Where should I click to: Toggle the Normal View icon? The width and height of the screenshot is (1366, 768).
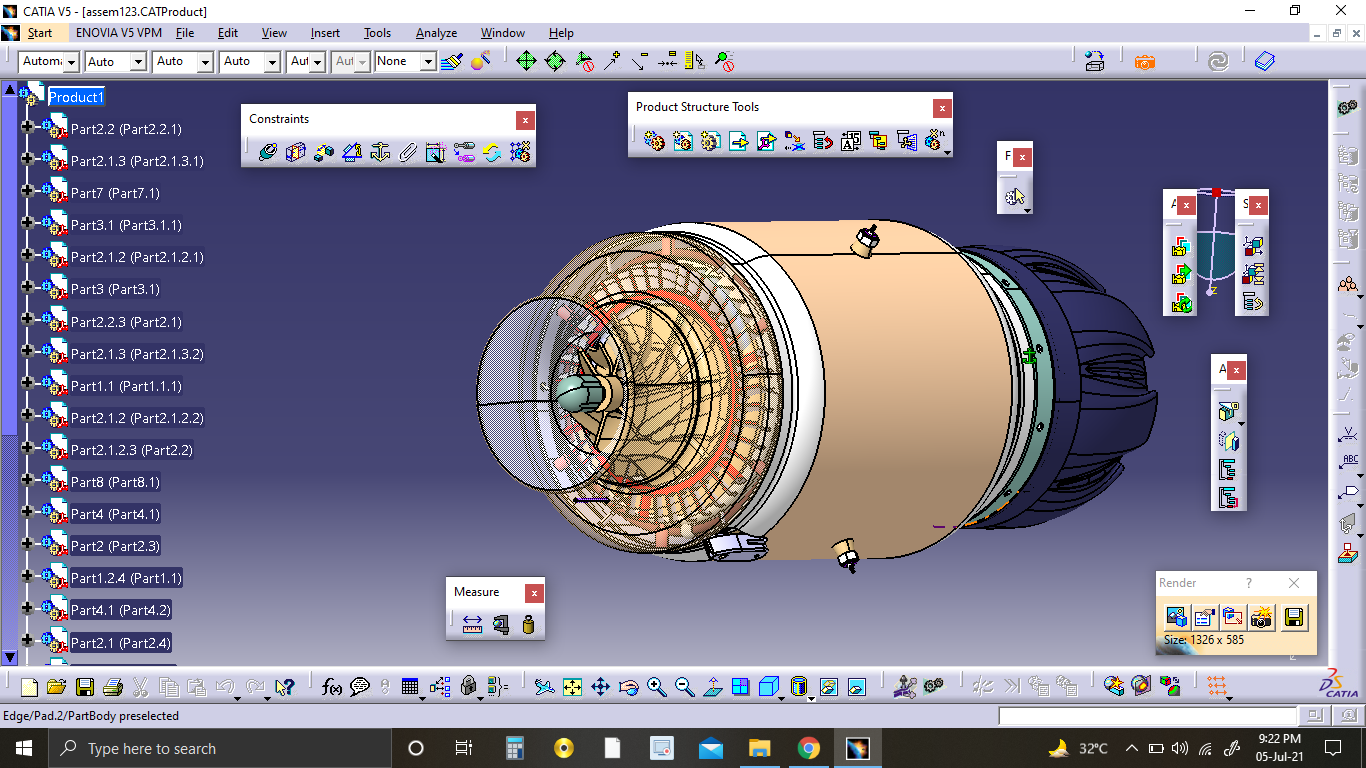(x=712, y=687)
